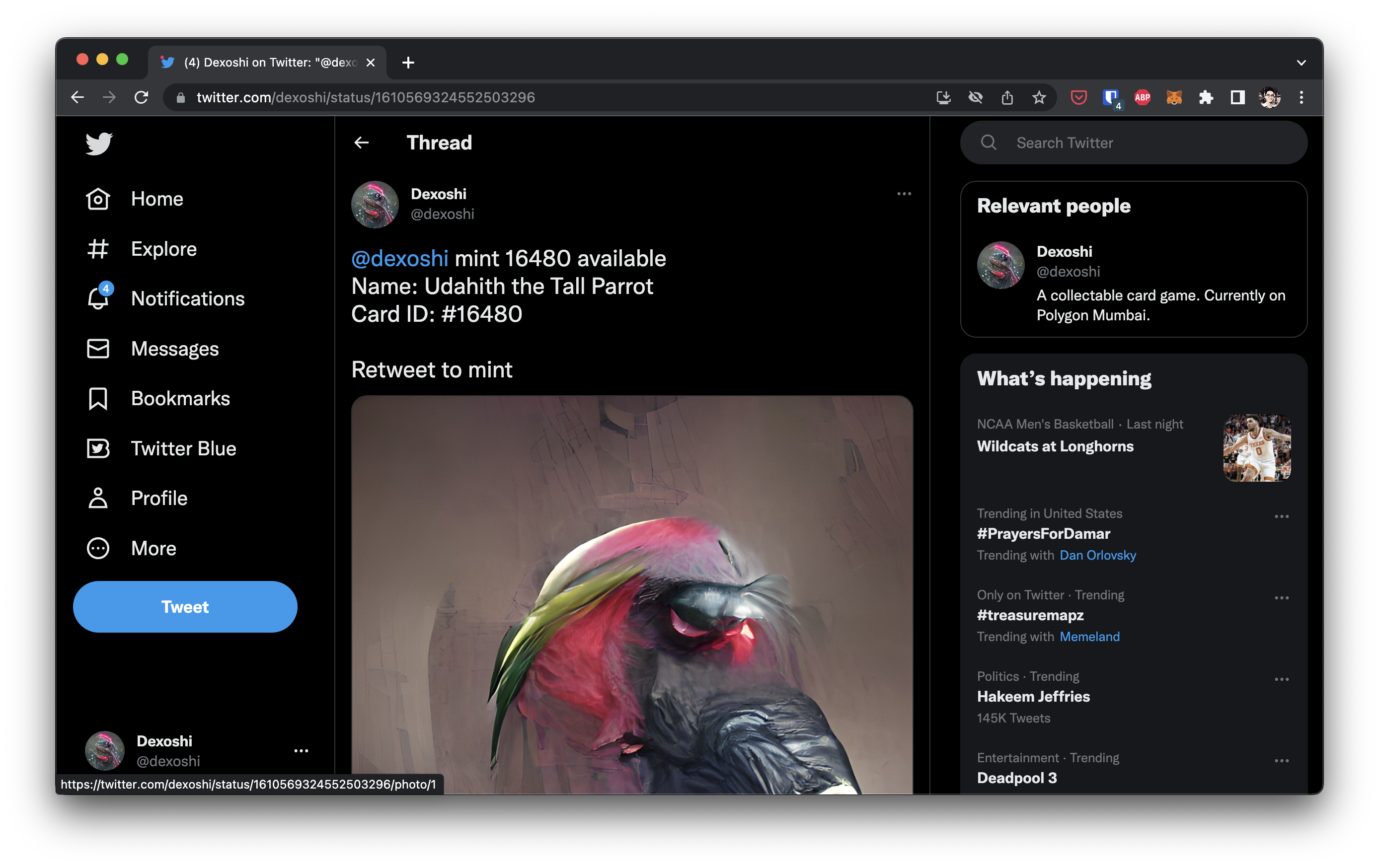Close the Dexoshi Twitter tab
The width and height of the screenshot is (1379, 868).
[x=371, y=63]
